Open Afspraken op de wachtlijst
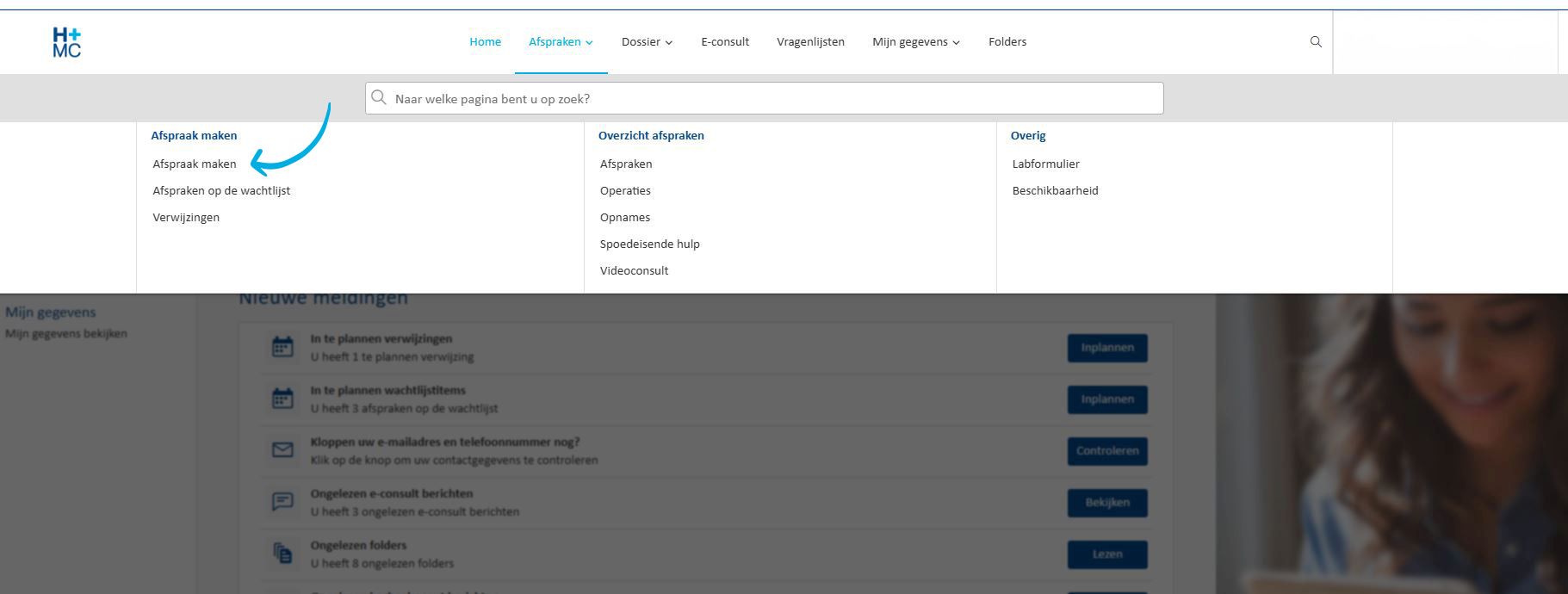This screenshot has width=1568, height=594. 221,190
